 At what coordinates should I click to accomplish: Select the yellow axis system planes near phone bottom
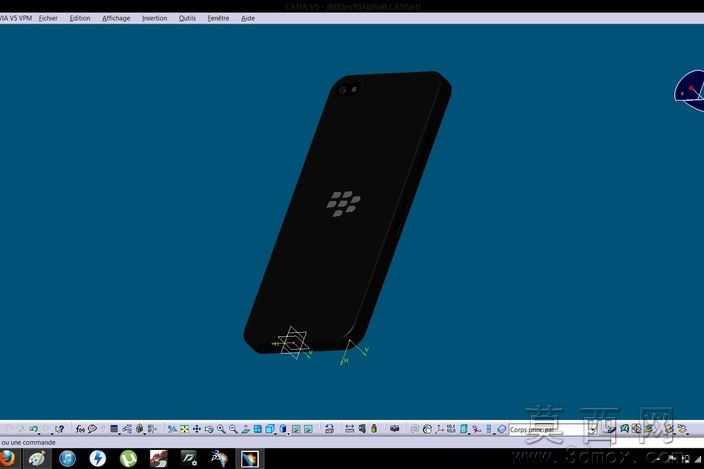point(292,343)
